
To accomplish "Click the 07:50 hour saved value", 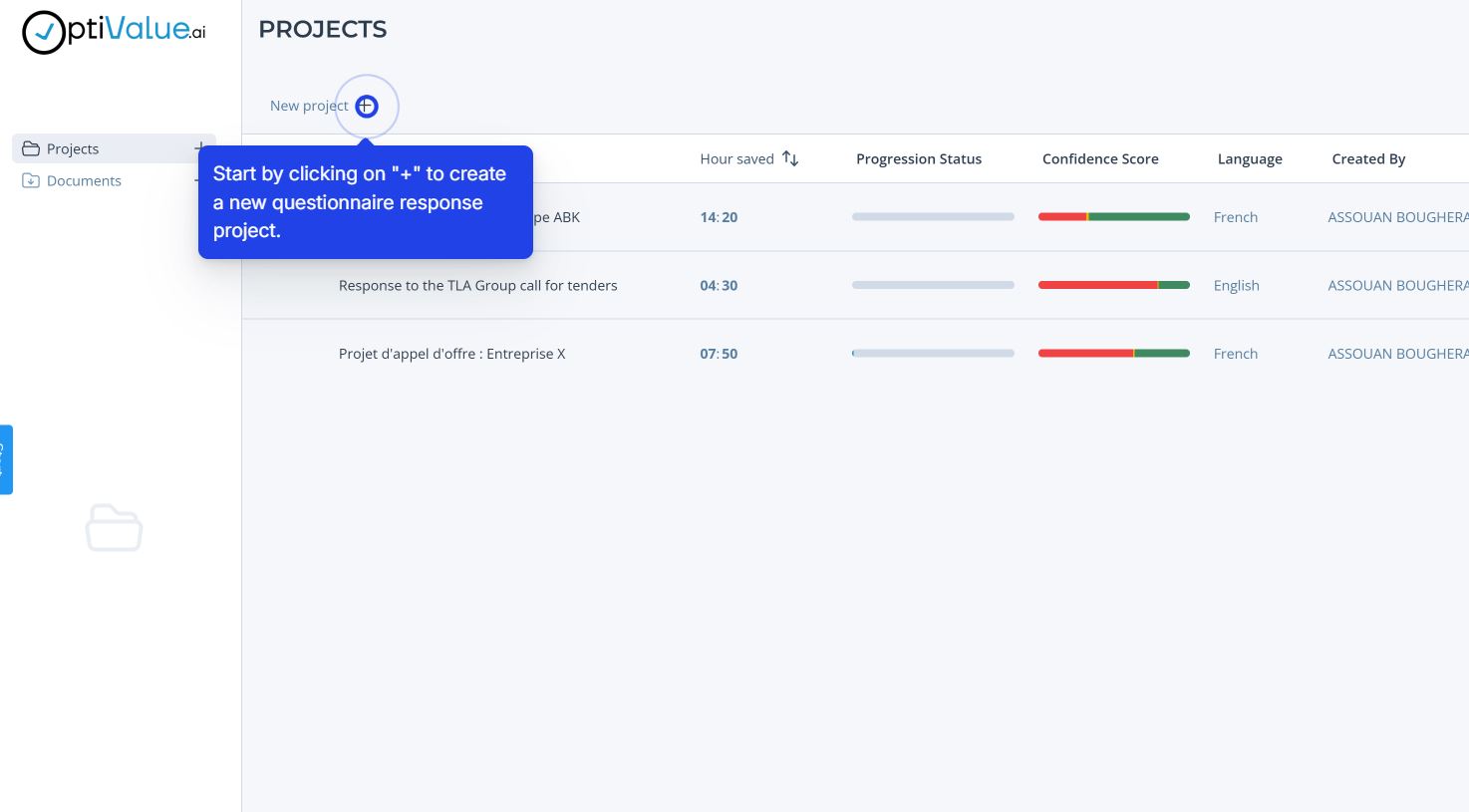I will coord(719,354).
